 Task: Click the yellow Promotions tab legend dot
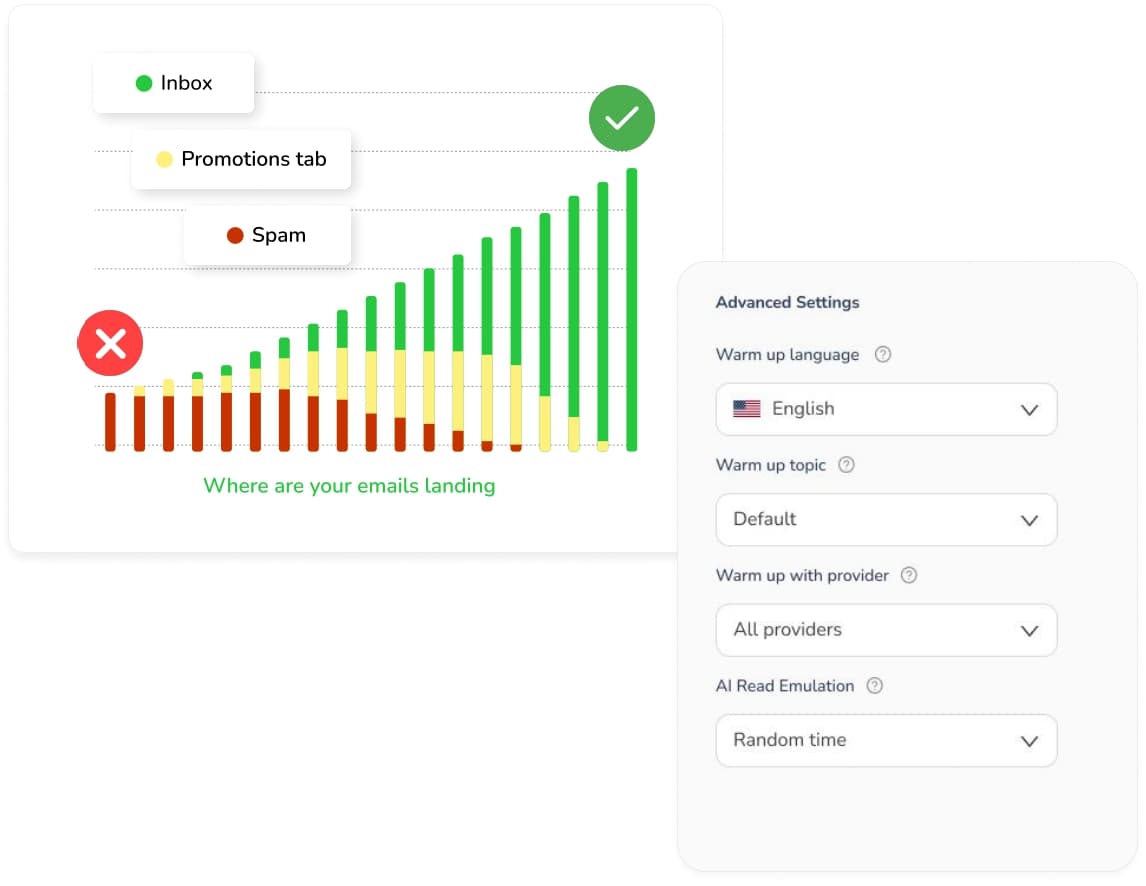165,159
